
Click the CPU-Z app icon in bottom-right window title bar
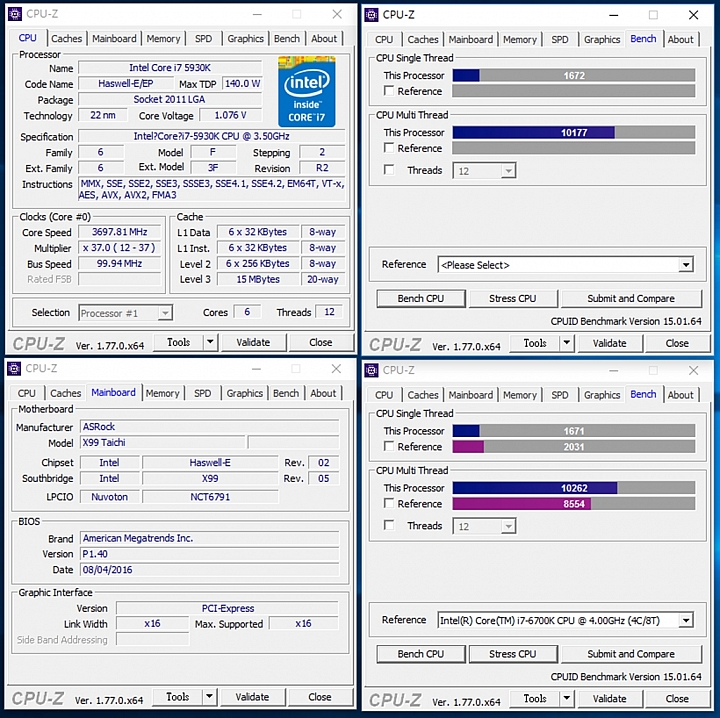371,370
